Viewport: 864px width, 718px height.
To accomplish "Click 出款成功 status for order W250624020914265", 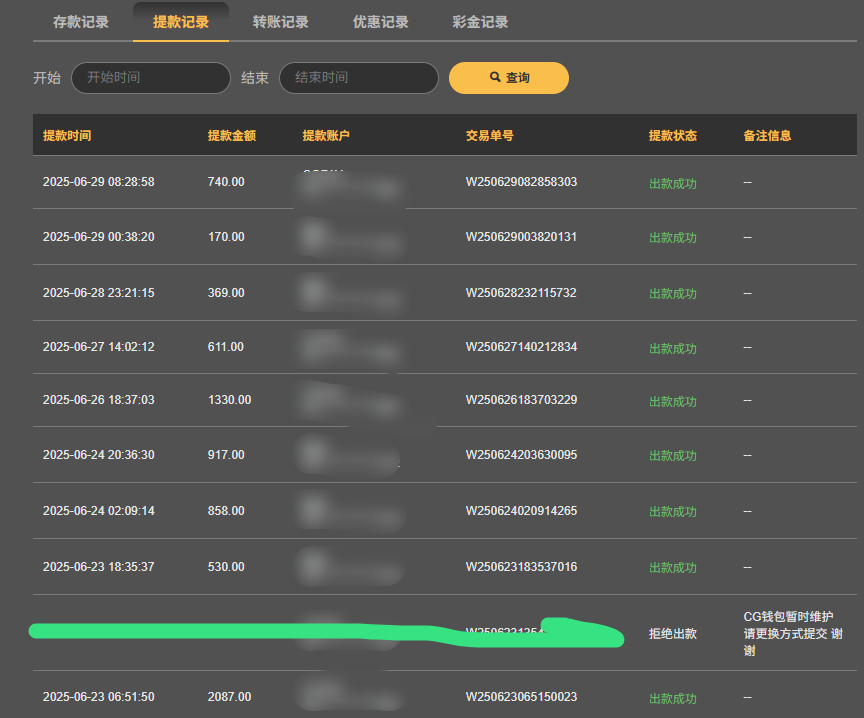I will [x=673, y=512].
